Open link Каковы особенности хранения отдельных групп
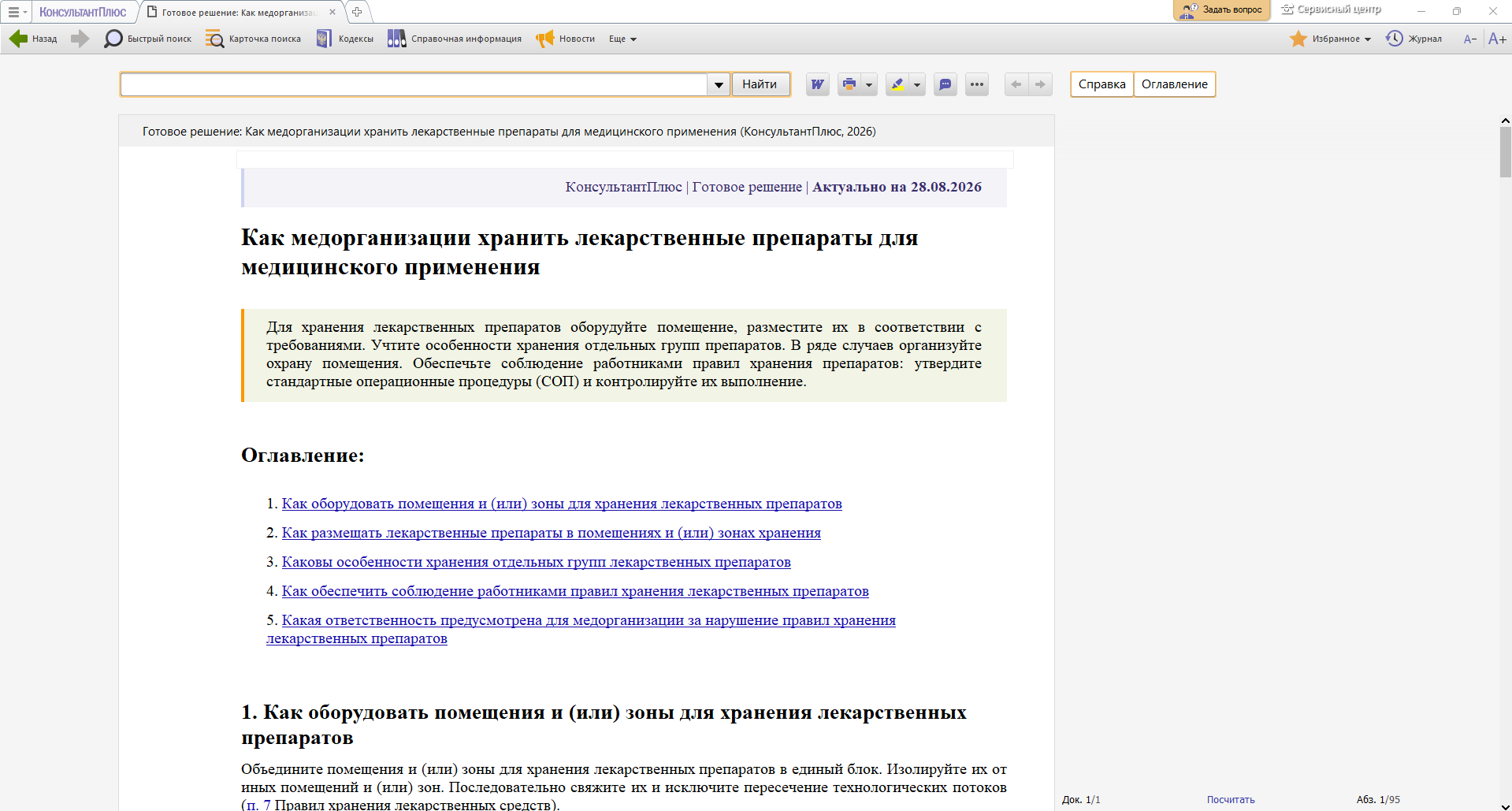The height and width of the screenshot is (811, 1512). click(537, 562)
